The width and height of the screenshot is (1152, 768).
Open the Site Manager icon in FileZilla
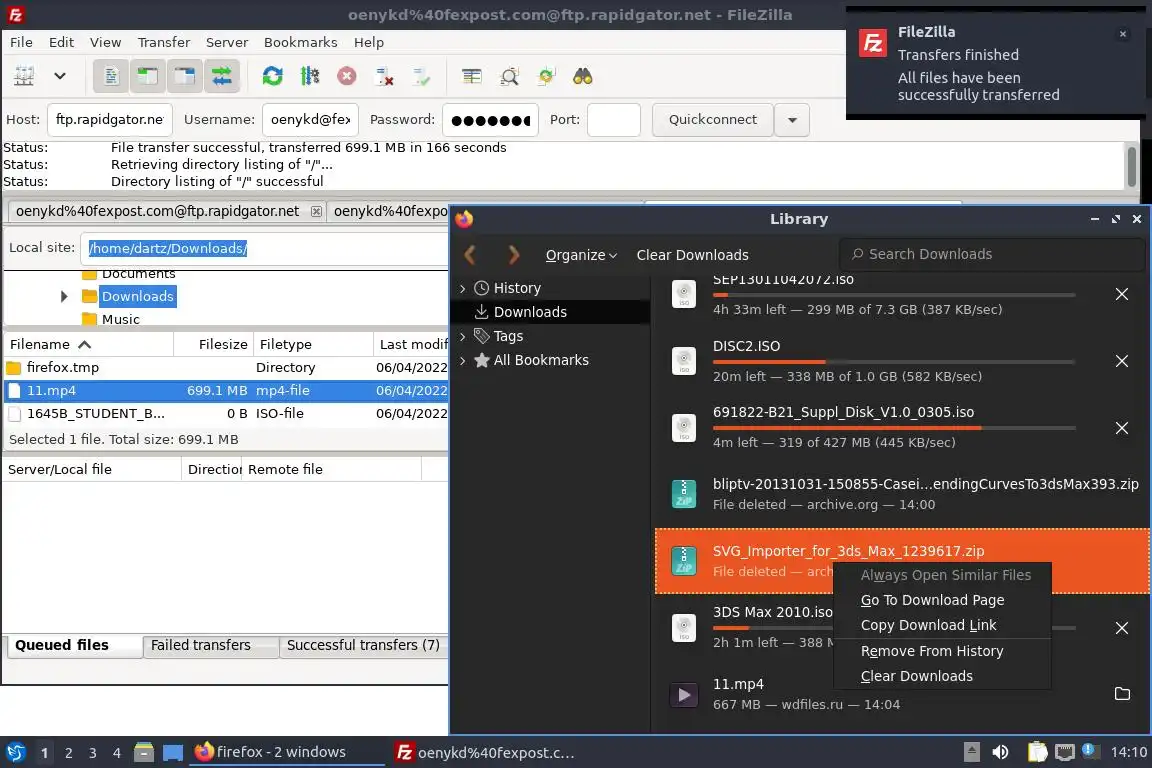click(x=24, y=76)
